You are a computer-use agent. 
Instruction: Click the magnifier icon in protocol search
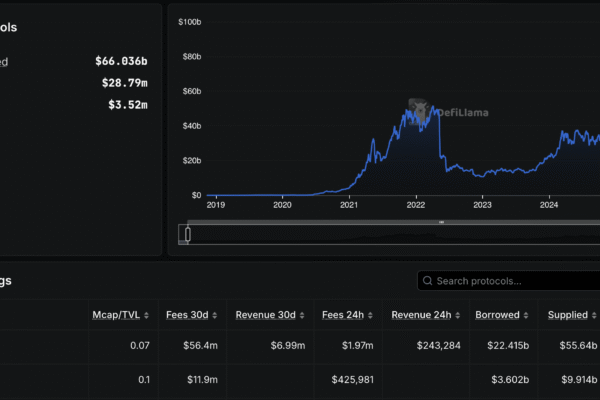point(428,281)
